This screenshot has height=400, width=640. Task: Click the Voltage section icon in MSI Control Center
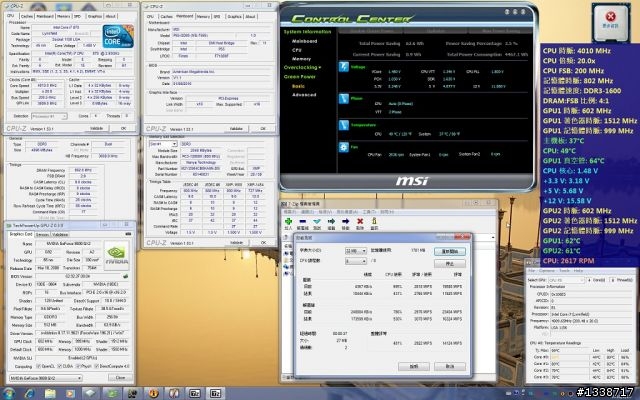click(344, 67)
